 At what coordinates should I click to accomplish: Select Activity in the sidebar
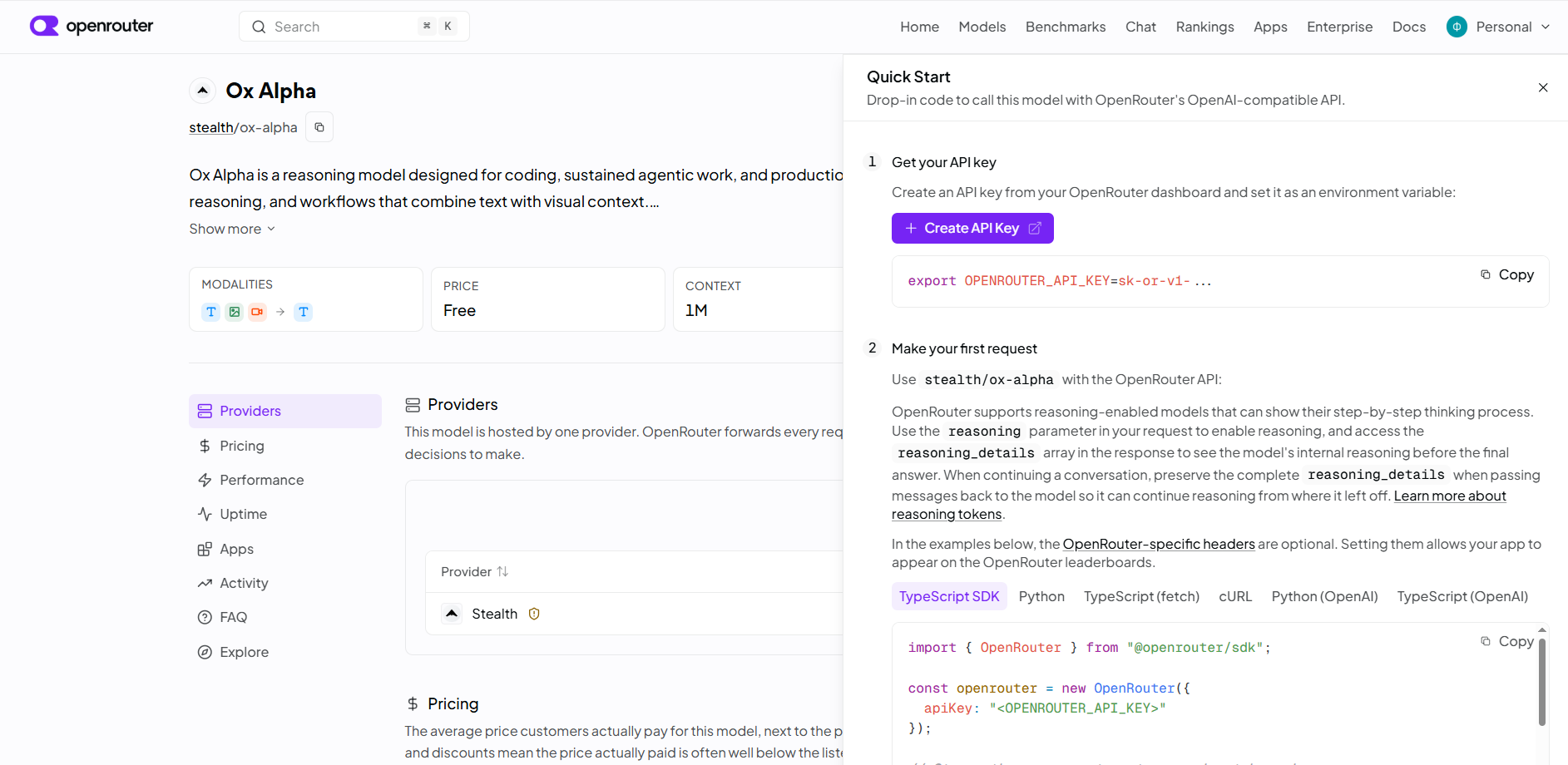[x=285, y=583]
